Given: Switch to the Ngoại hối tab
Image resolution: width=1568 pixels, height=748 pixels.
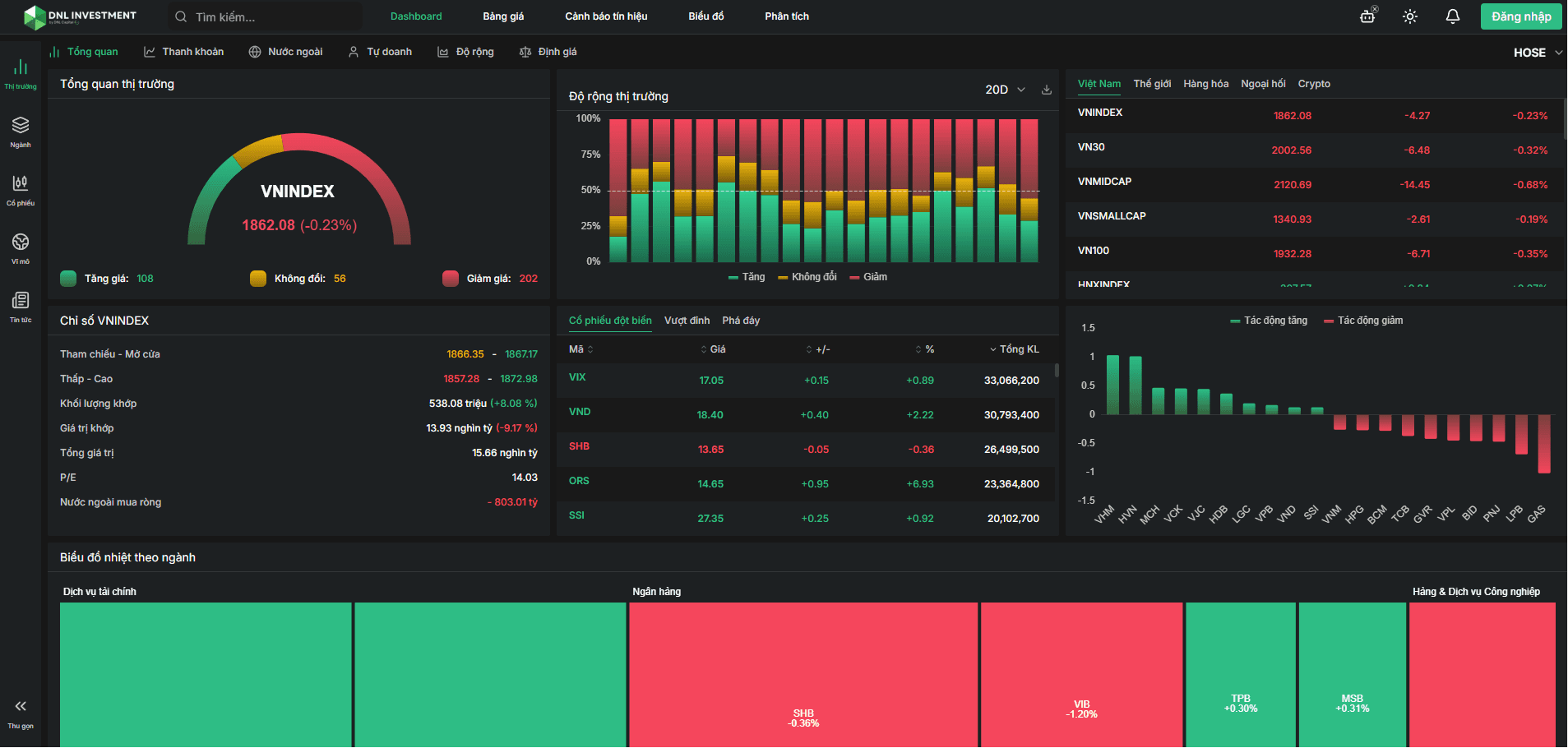Looking at the screenshot, I should coord(1263,84).
